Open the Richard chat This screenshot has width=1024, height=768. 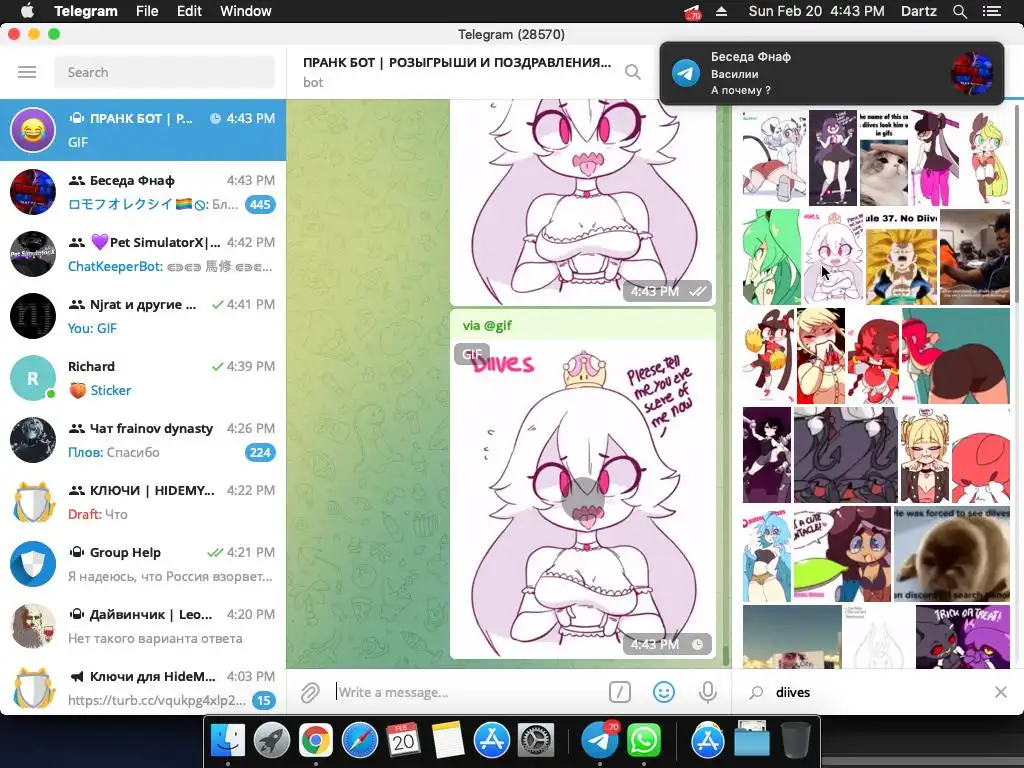143,378
